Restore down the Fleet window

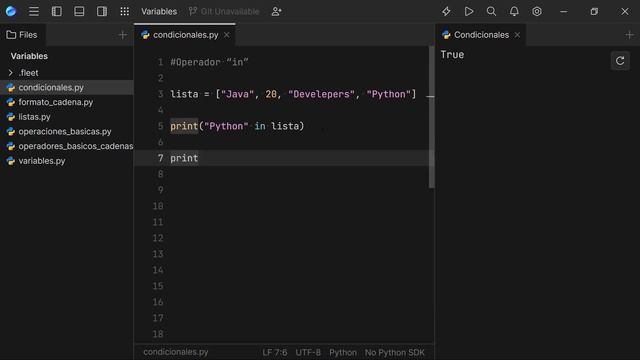594,11
